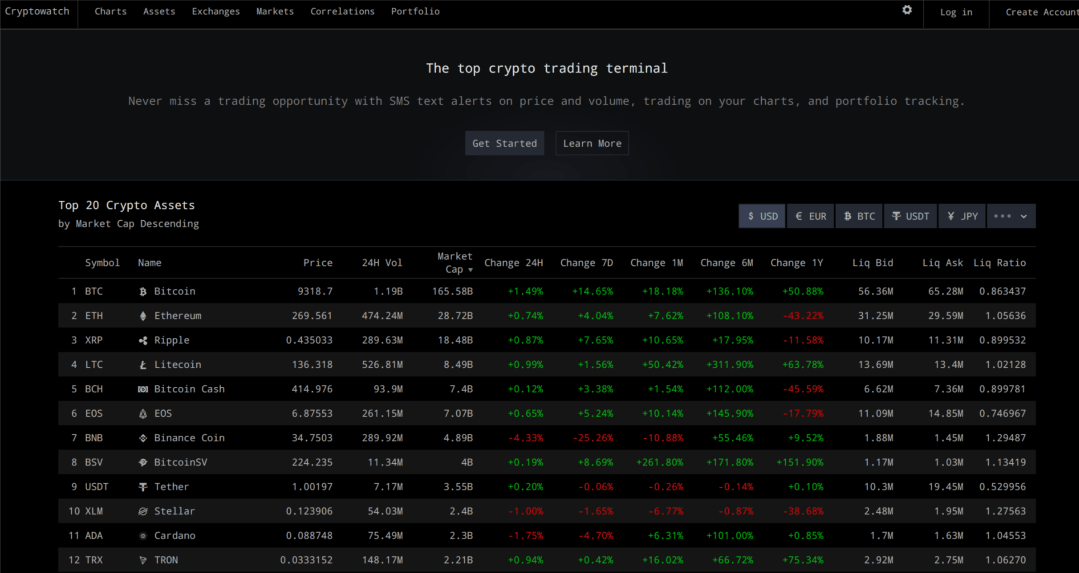This screenshot has width=1079, height=573.
Task: Go to Cryptowatch home logo
Action: click(37, 12)
